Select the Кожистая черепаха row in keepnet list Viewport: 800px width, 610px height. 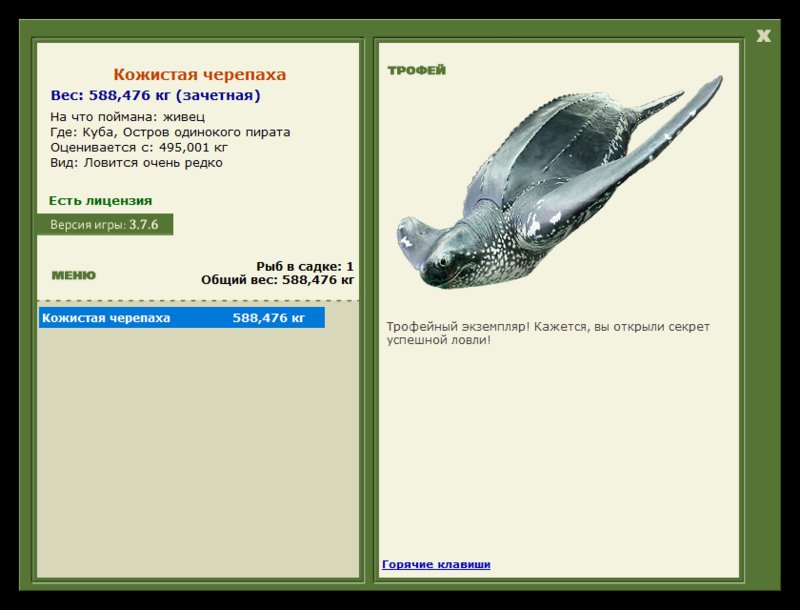(x=182, y=318)
